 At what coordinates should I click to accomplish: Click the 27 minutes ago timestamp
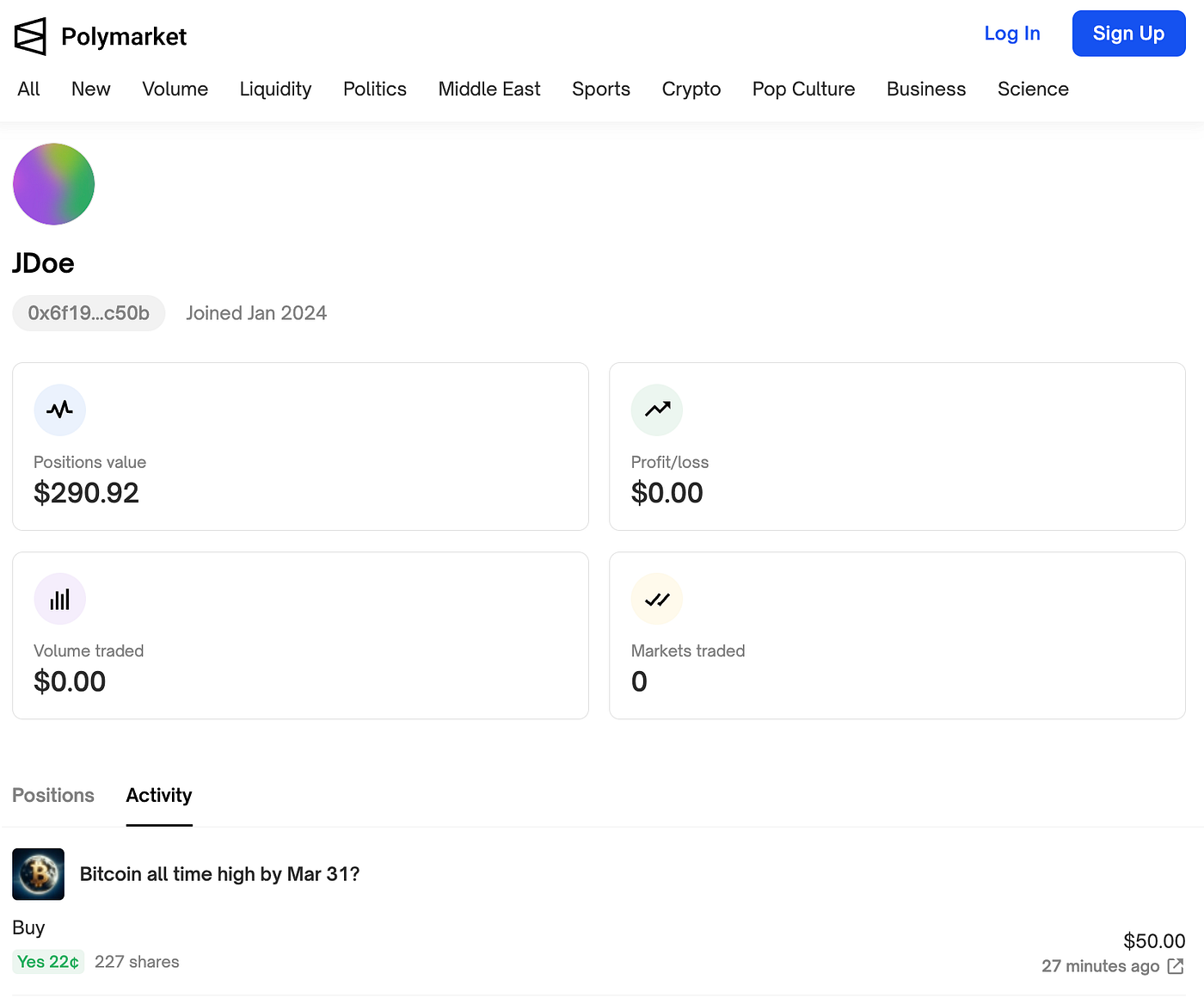(1100, 966)
